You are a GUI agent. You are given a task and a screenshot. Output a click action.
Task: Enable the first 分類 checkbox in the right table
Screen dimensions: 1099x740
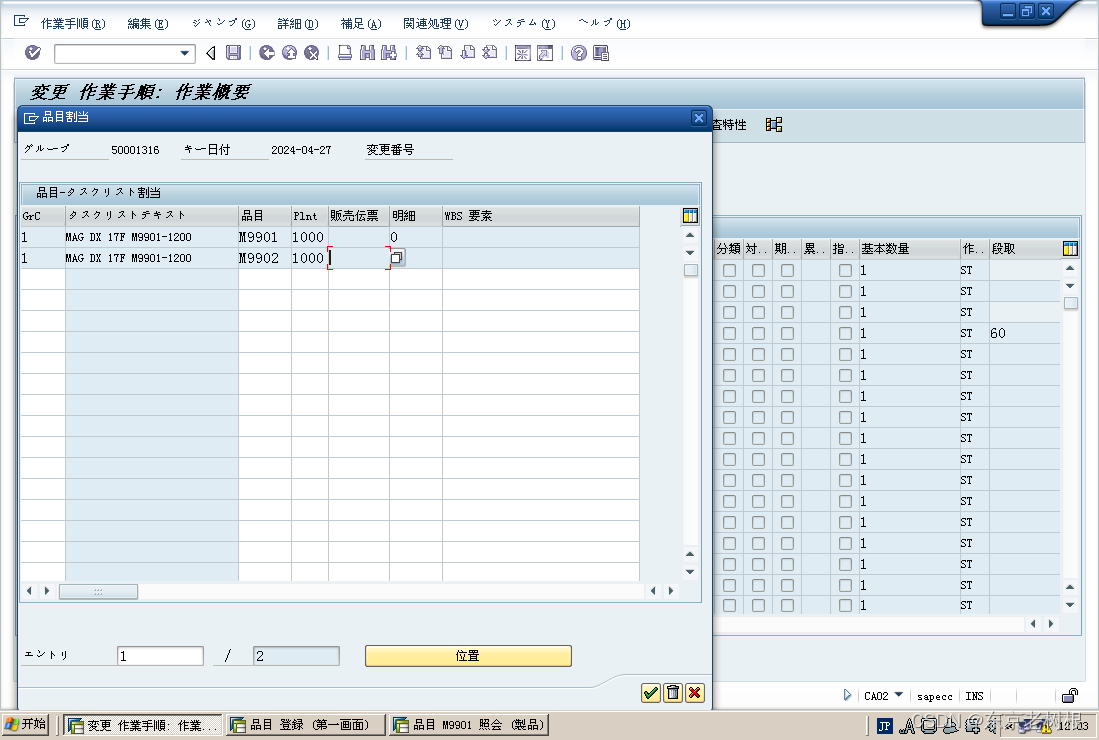pos(730,270)
